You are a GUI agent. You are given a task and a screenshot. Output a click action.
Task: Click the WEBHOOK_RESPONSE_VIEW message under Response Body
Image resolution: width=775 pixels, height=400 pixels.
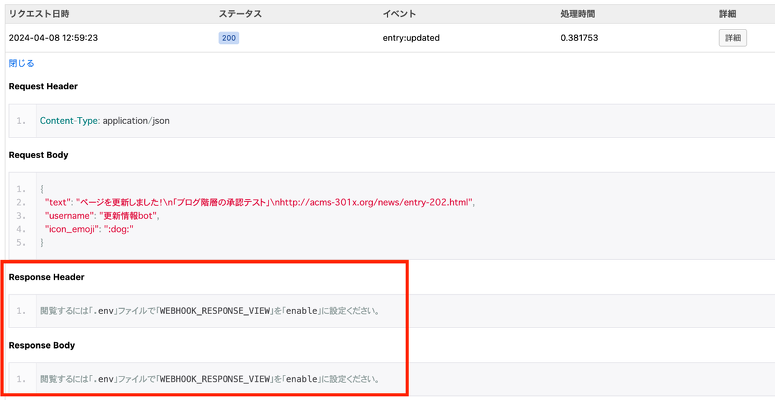[x=210, y=379]
